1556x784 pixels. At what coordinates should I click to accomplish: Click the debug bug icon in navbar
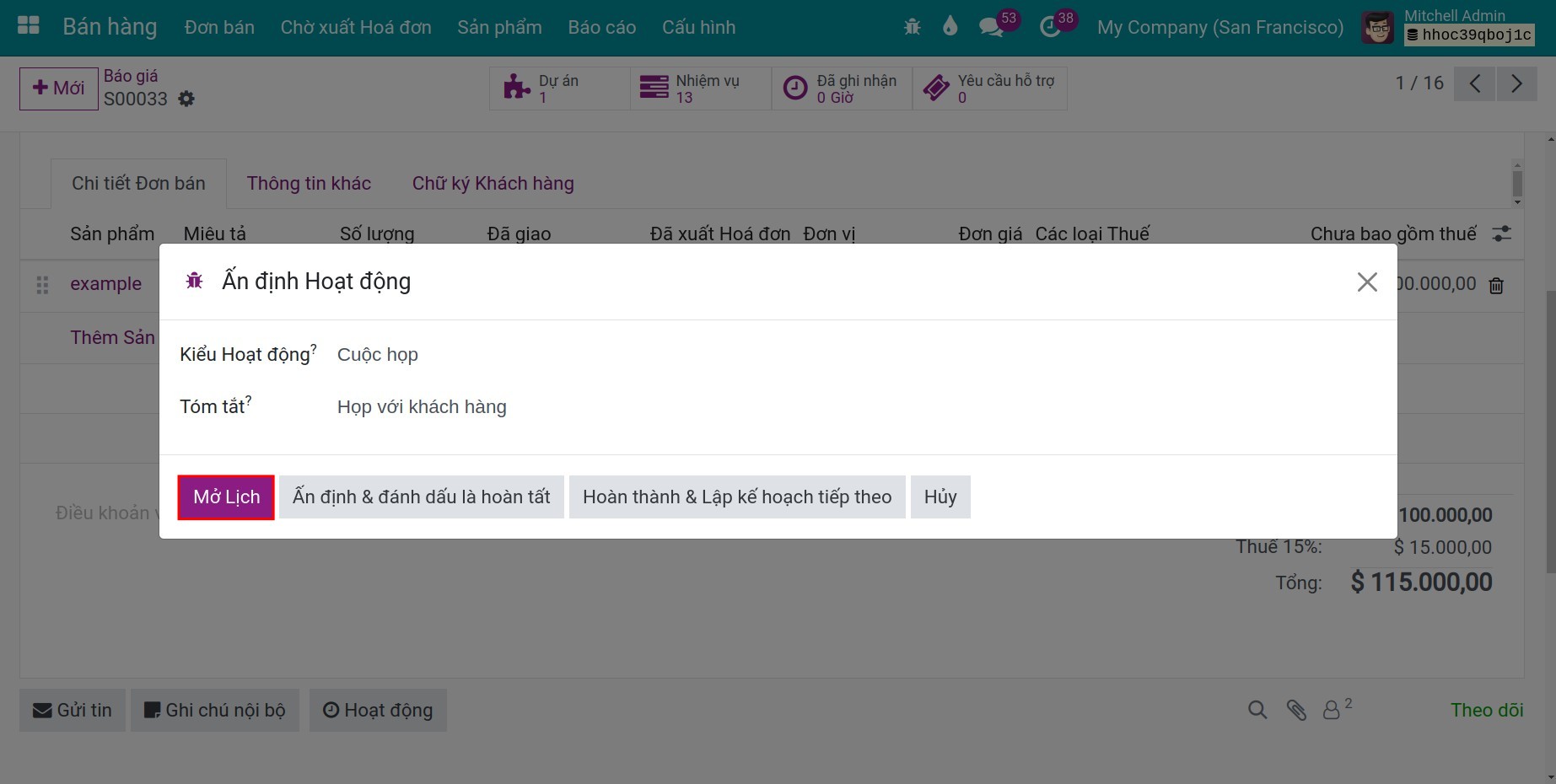point(912,27)
